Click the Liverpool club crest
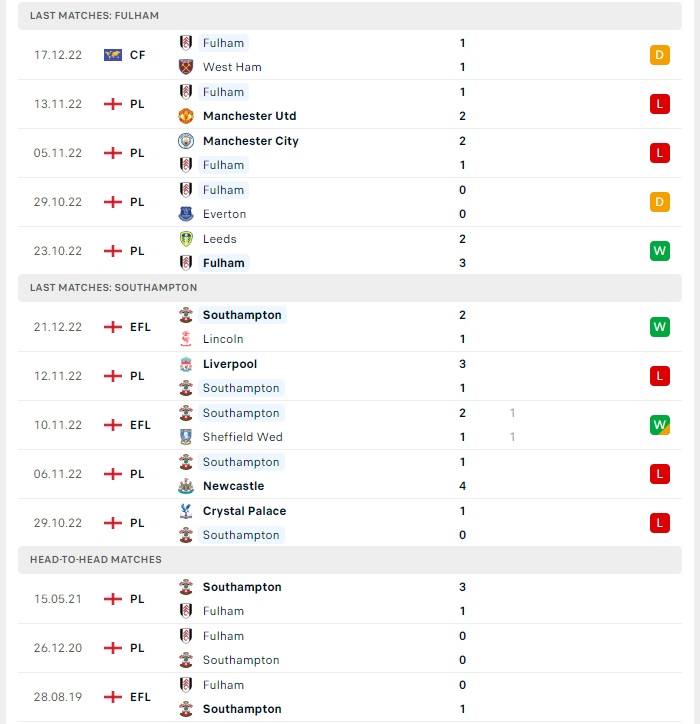 (x=186, y=364)
